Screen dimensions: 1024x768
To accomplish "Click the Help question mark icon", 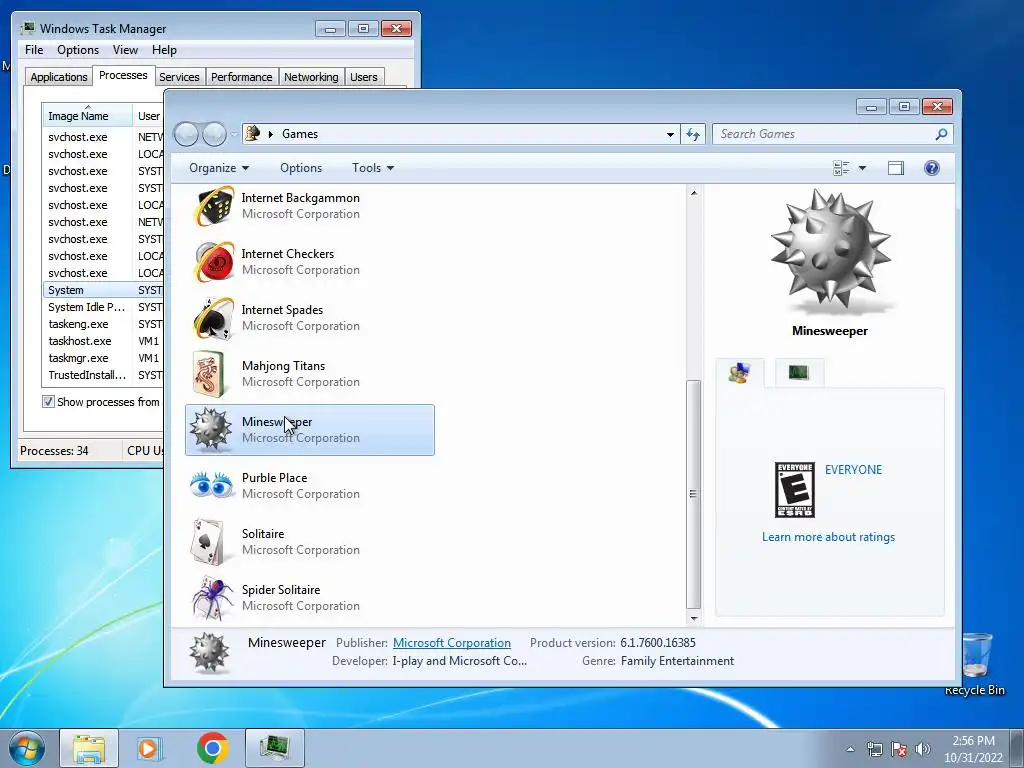I will (x=931, y=168).
